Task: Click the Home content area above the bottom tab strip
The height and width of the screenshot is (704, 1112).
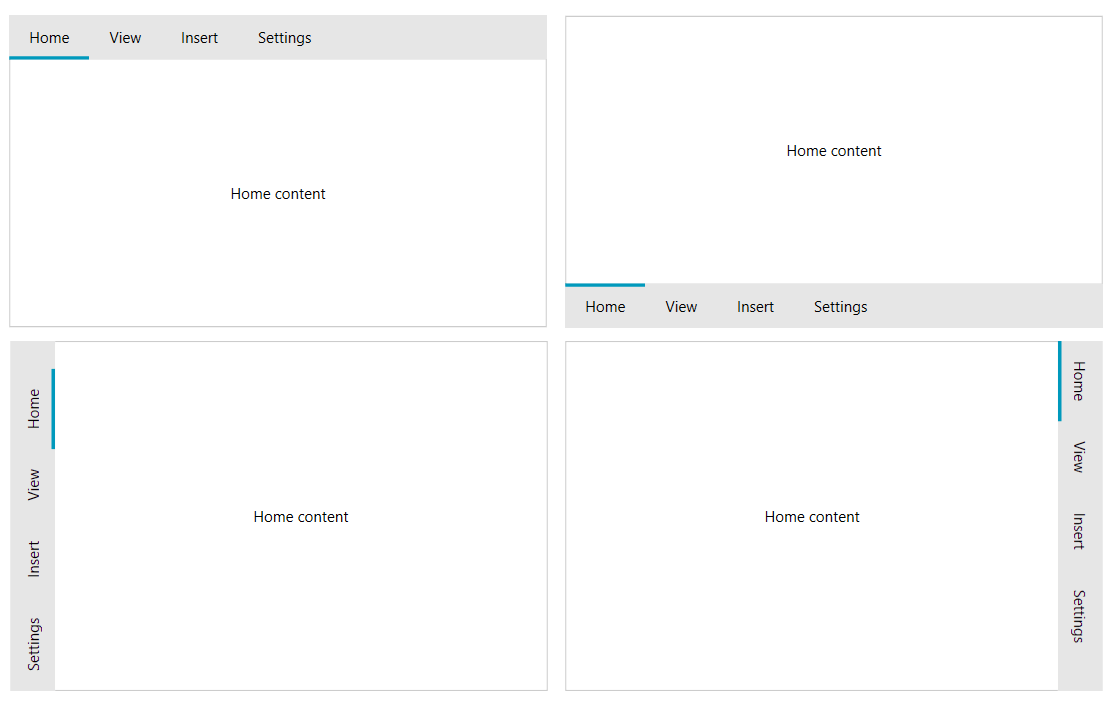Action: click(834, 150)
